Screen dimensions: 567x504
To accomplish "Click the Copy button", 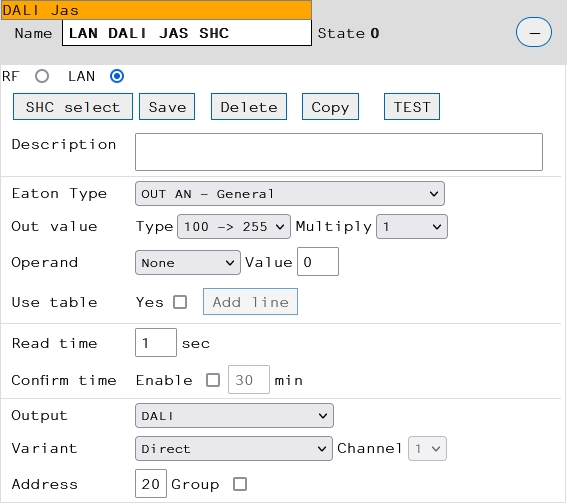I will 330,107.
